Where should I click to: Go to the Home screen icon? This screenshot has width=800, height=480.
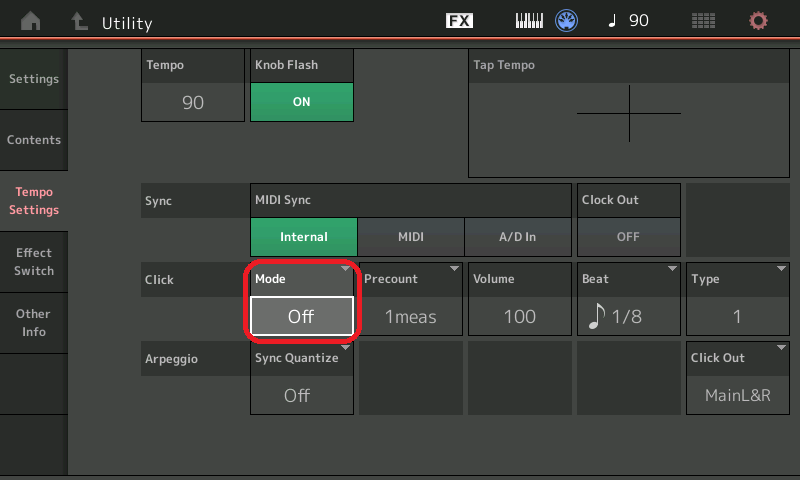tap(31, 21)
